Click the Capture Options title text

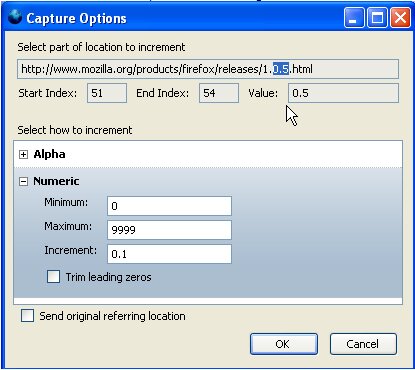[x=77, y=18]
